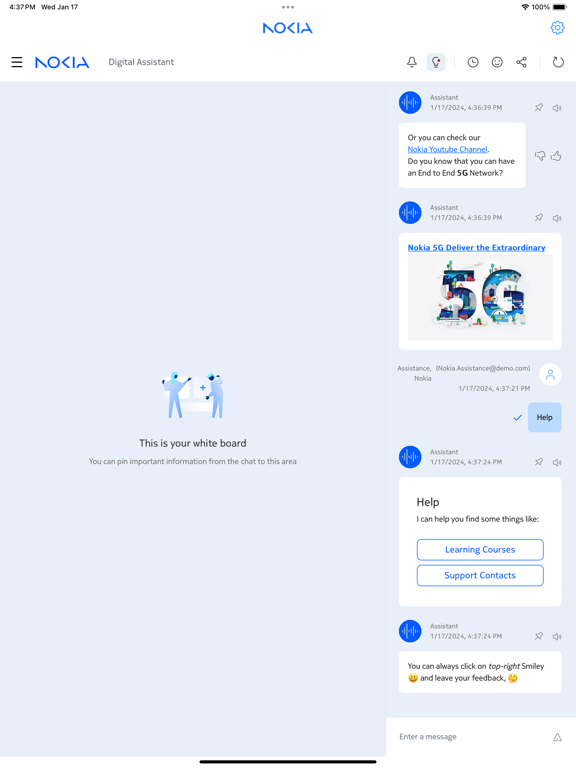Play audio for the Help message
Image resolution: width=576 pixels, height=768 pixels.
(x=557, y=462)
